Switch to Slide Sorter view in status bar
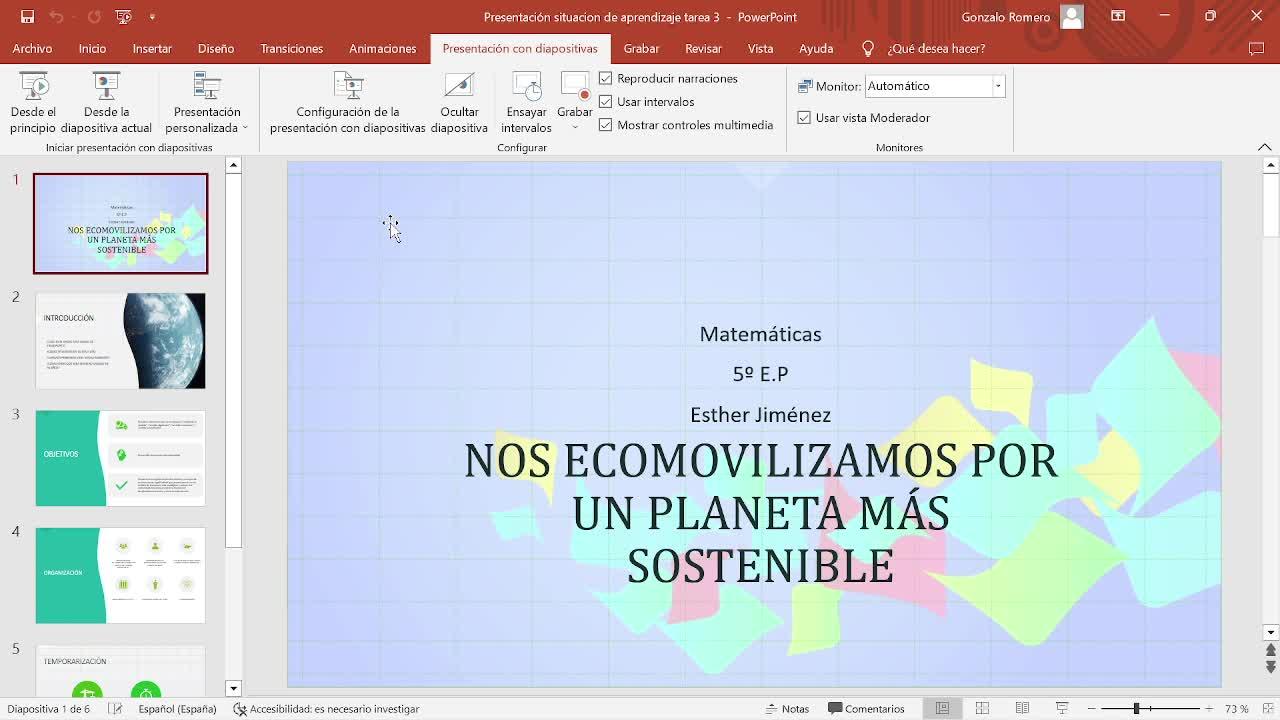The width and height of the screenshot is (1280, 720). (982, 708)
